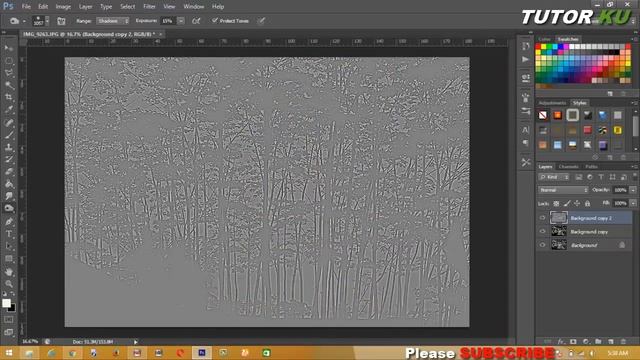Open the Exposure slider dropdown arrow
This screenshot has height=360, width=640.
181,21
